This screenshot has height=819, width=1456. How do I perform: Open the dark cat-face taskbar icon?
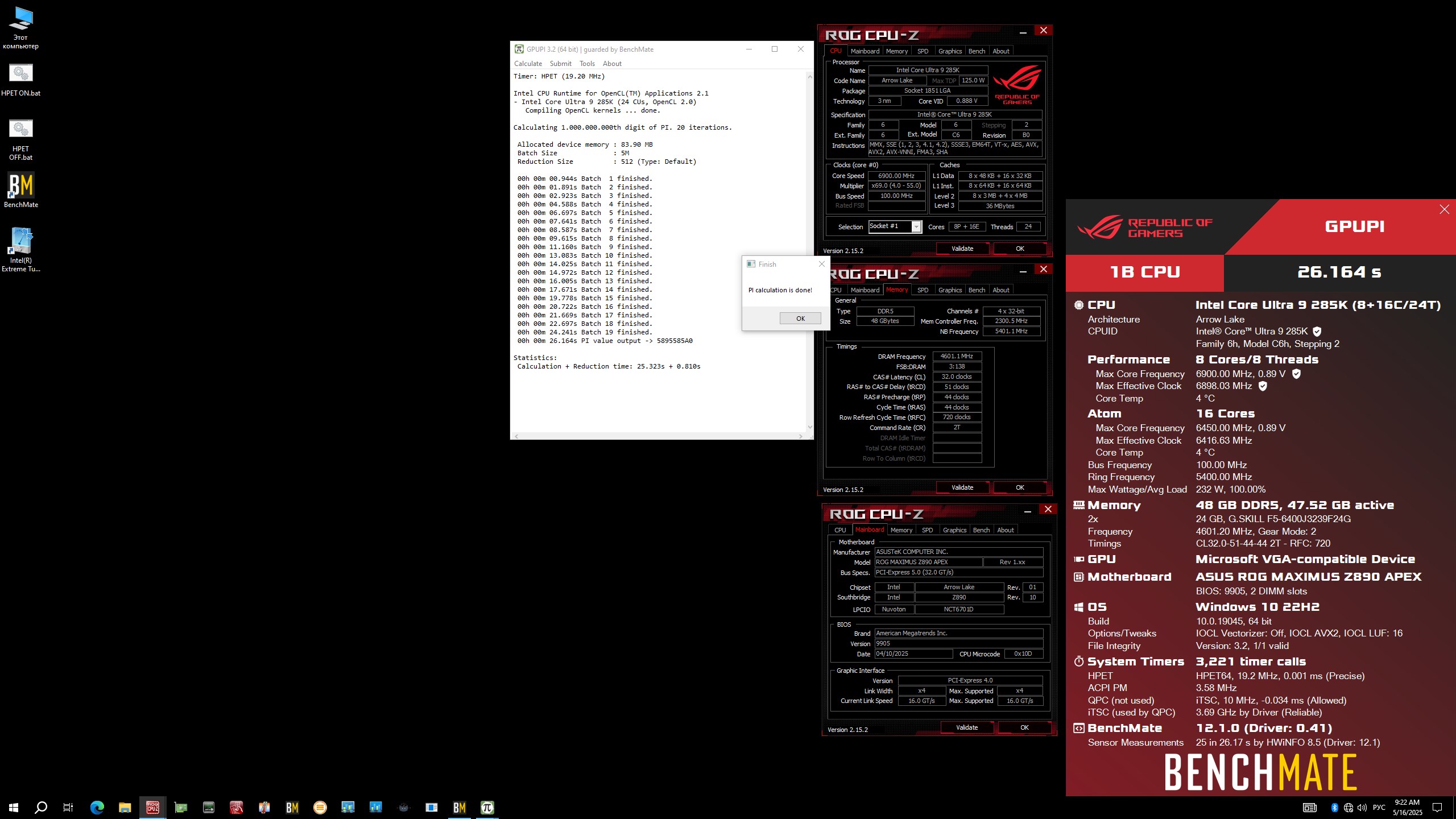[x=404, y=807]
